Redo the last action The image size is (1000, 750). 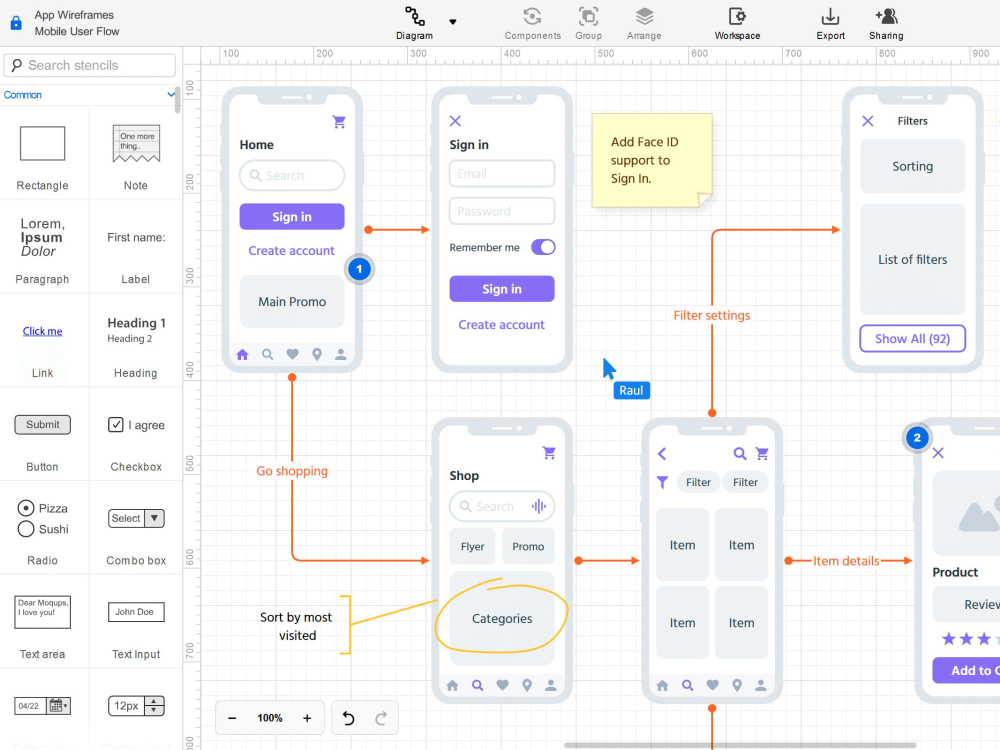click(381, 718)
